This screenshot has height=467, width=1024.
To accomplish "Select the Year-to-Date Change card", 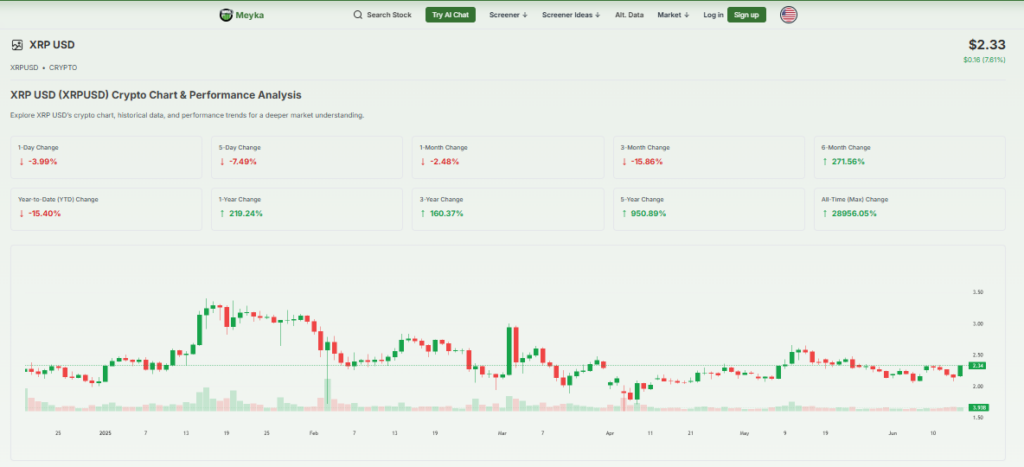I will pyautogui.click(x=105, y=206).
